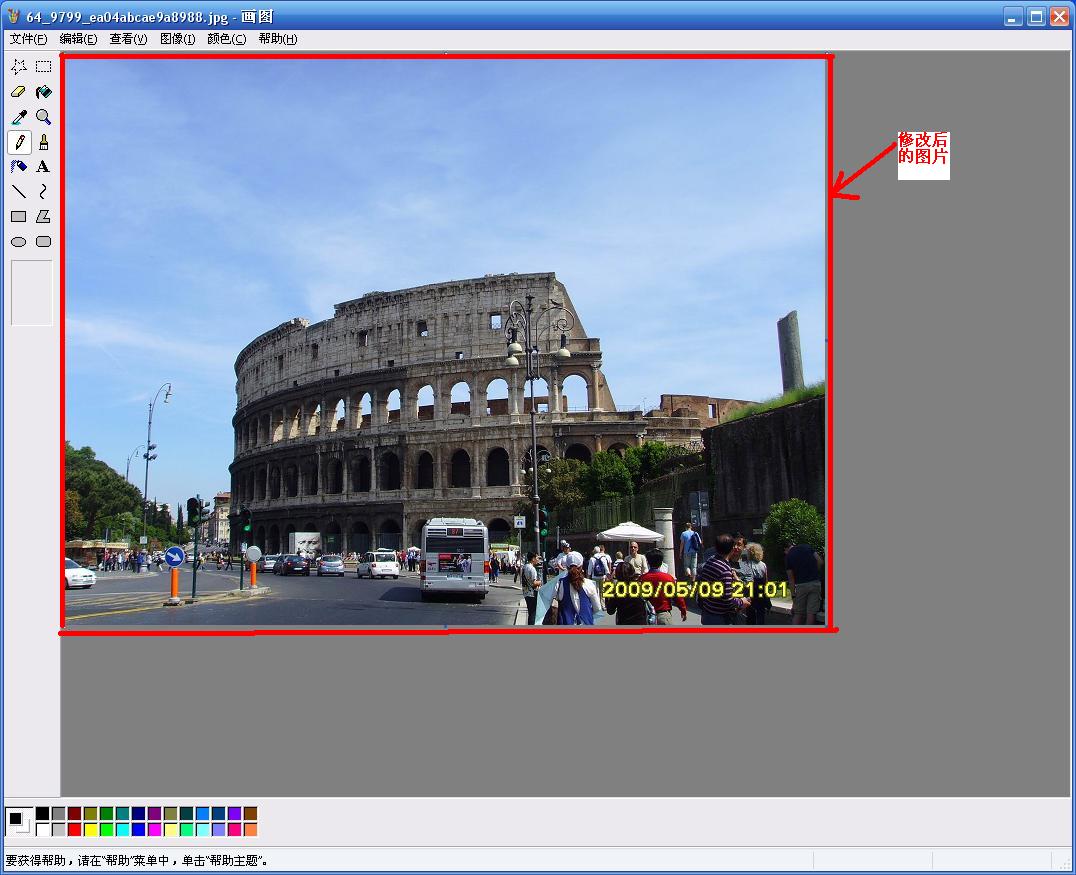Pick the Polygon shape tool
This screenshot has width=1076, height=875.
pos(43,216)
